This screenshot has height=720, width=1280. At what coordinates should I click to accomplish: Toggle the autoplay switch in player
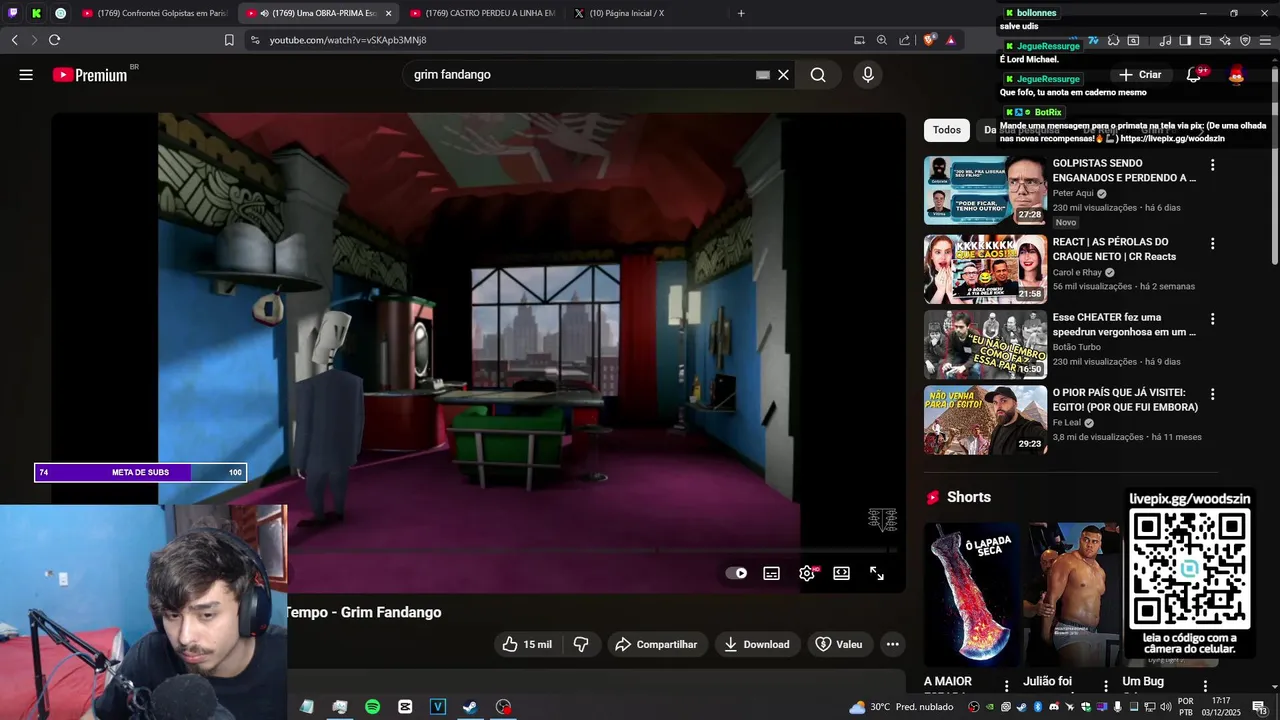(x=736, y=573)
